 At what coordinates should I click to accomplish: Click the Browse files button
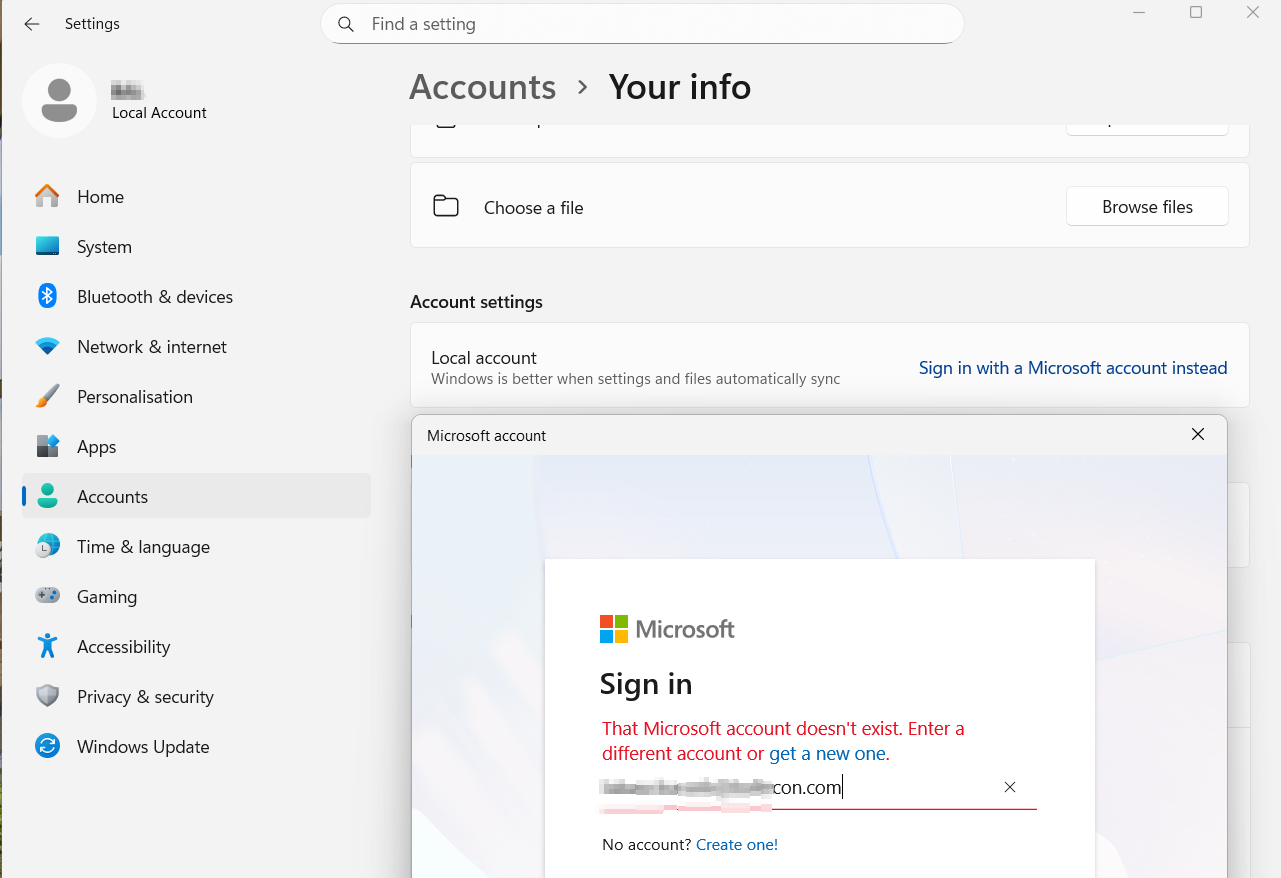(x=1147, y=207)
